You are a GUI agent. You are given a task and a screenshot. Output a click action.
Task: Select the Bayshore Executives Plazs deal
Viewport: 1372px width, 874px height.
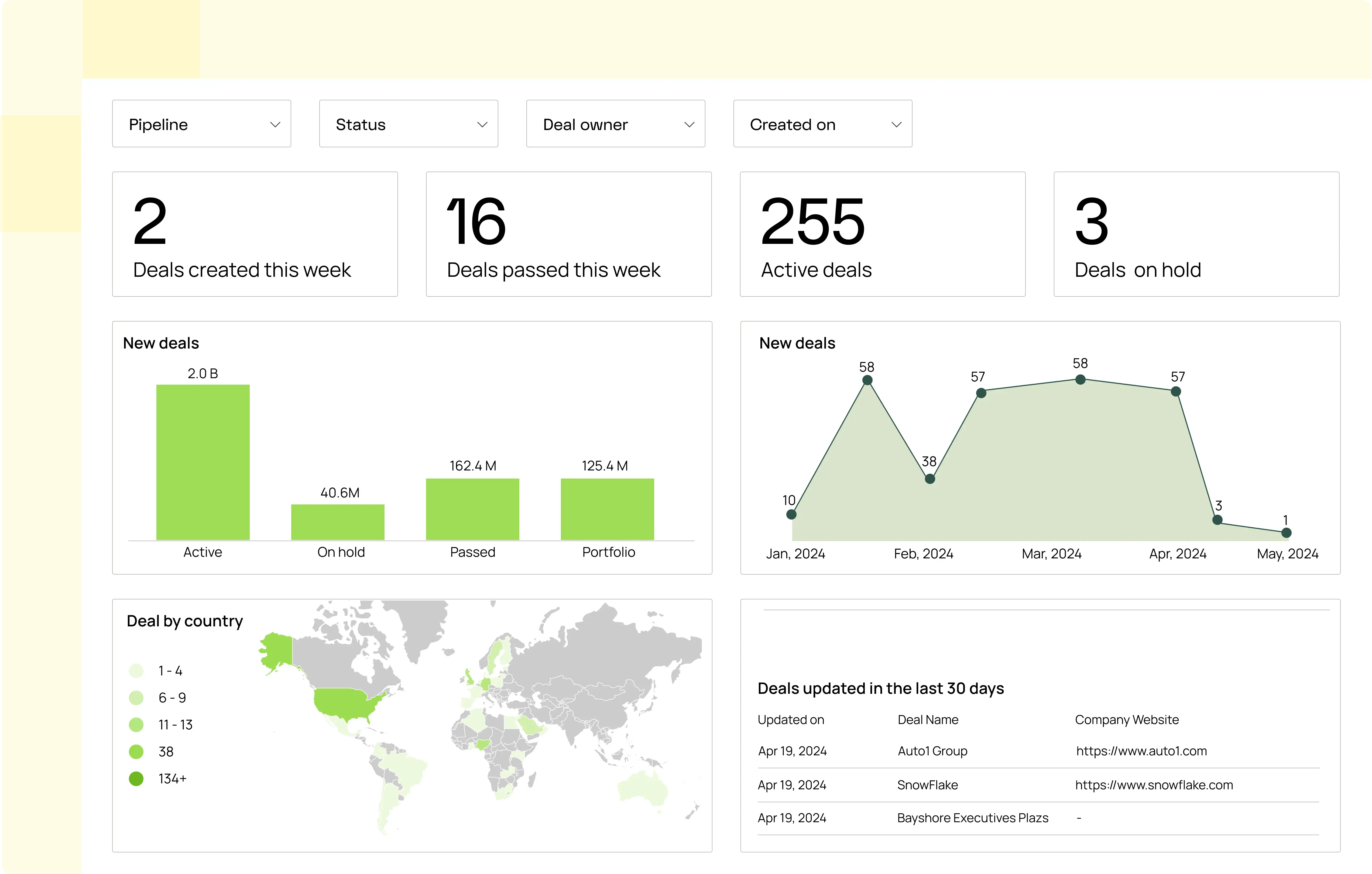pyautogui.click(x=973, y=818)
